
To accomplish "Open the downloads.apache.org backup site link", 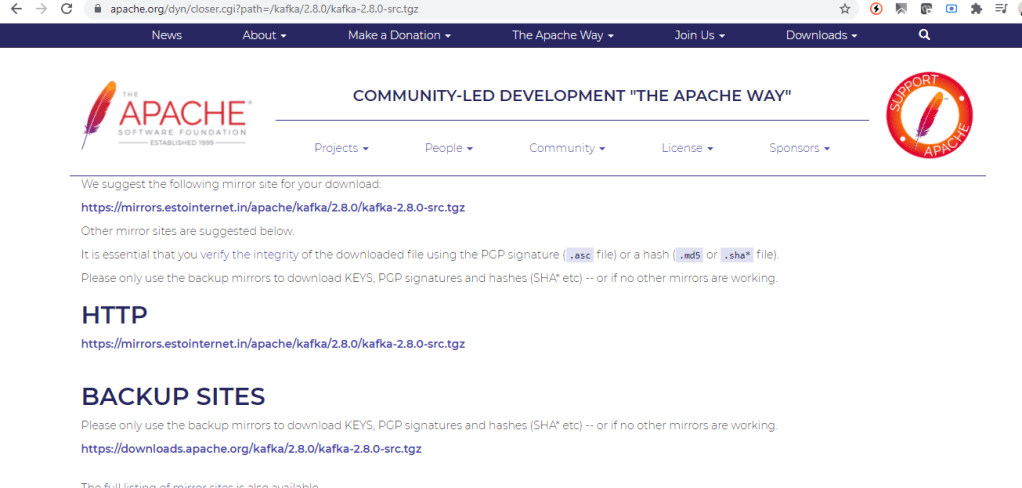I will coord(251,449).
